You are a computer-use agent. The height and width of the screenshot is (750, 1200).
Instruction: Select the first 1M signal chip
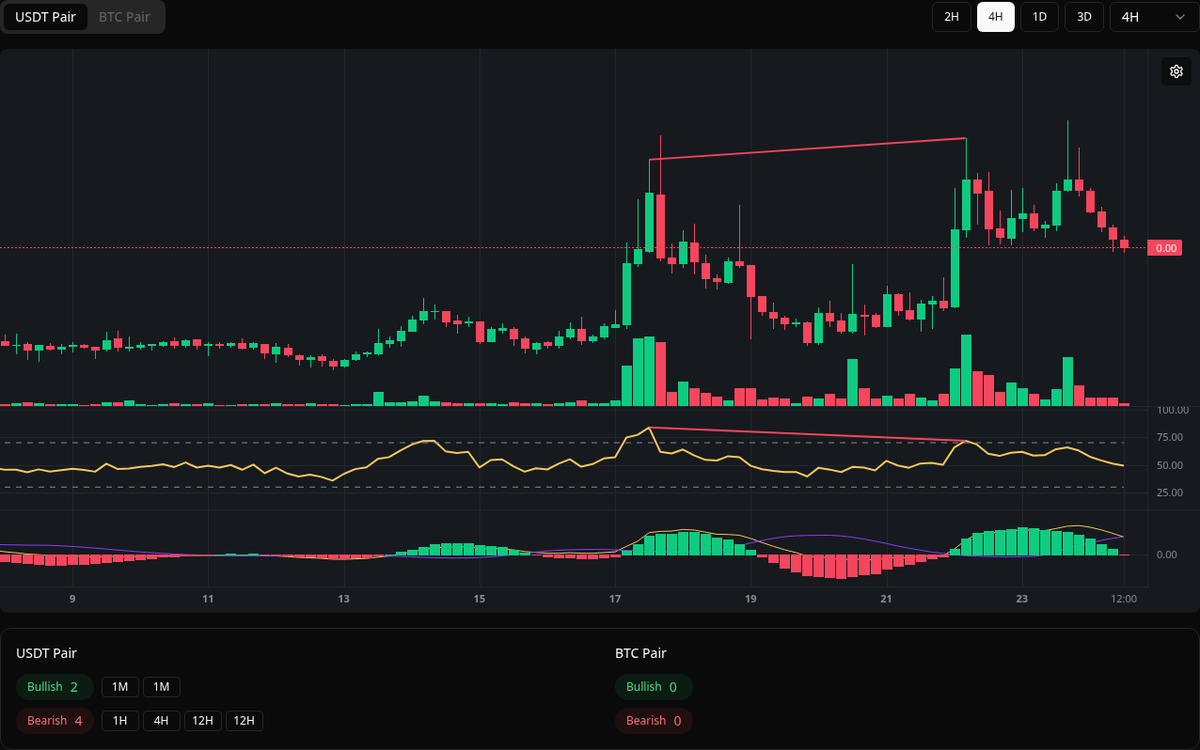tap(119, 687)
